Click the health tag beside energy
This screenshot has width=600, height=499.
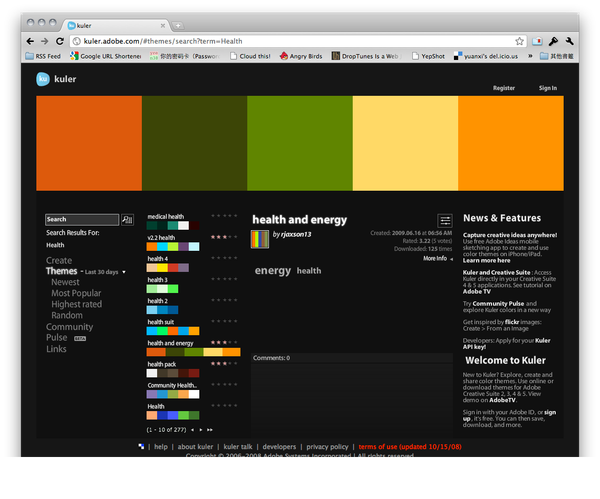click(x=309, y=271)
